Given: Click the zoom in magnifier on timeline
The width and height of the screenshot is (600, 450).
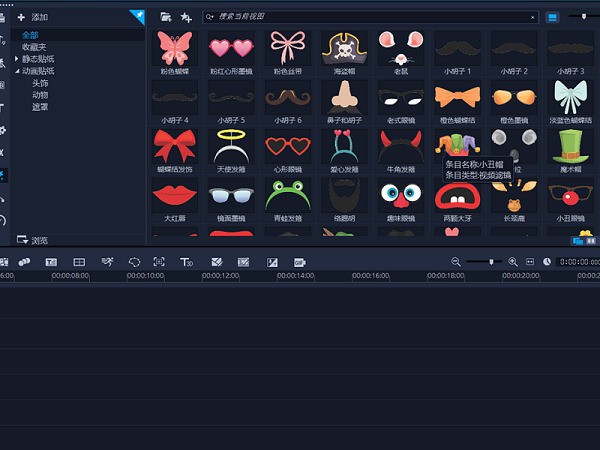Looking at the screenshot, I should [x=513, y=261].
